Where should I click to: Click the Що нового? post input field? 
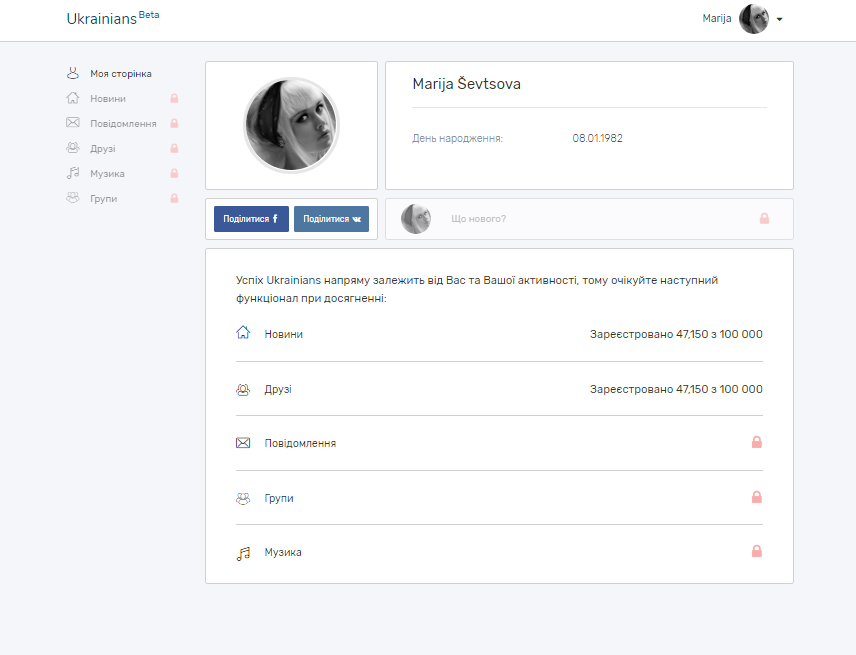[590, 219]
